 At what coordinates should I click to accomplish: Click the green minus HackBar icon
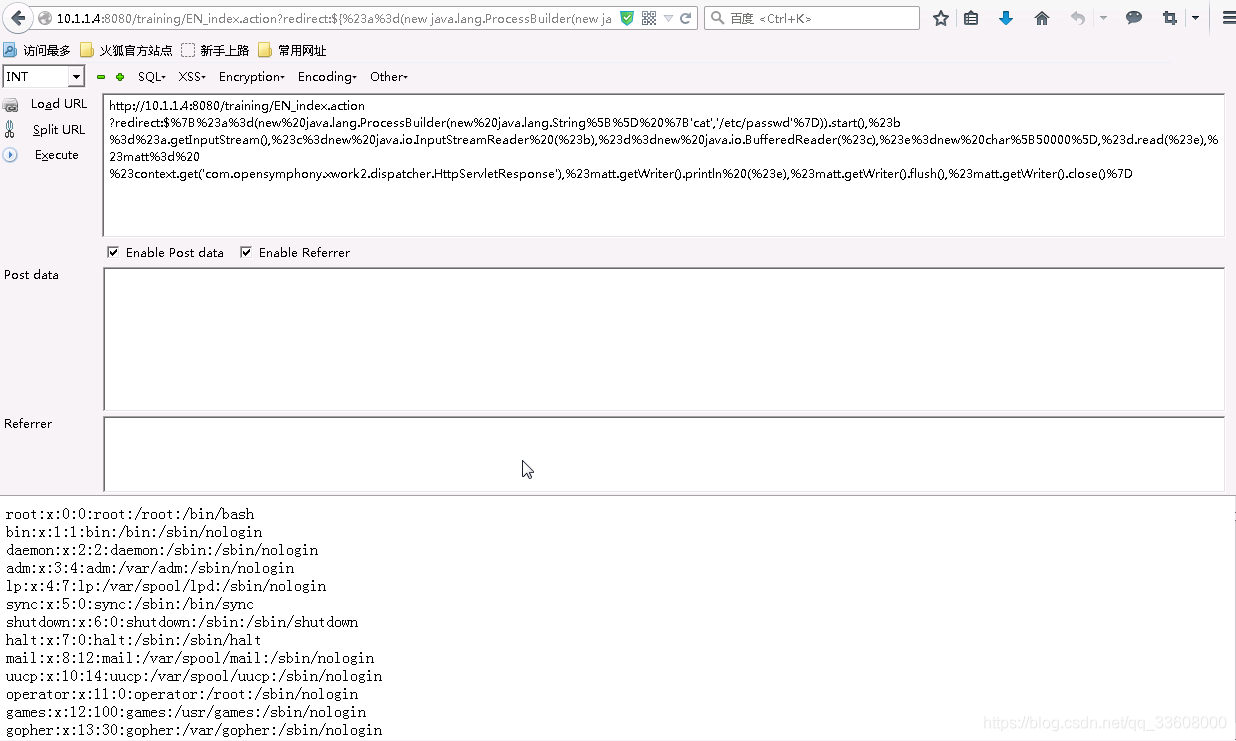click(x=101, y=77)
